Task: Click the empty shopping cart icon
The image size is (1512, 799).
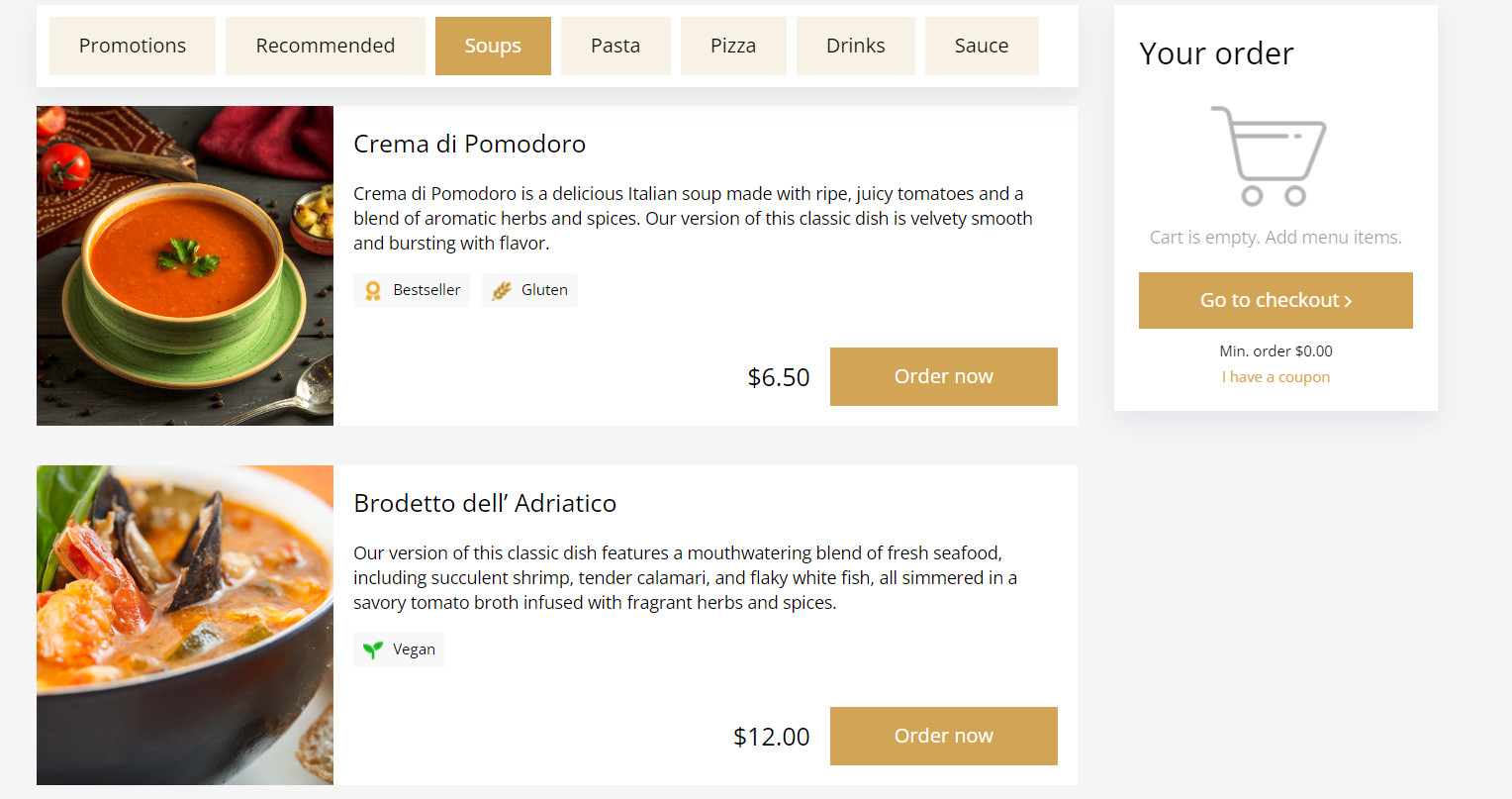Action: pos(1269,155)
